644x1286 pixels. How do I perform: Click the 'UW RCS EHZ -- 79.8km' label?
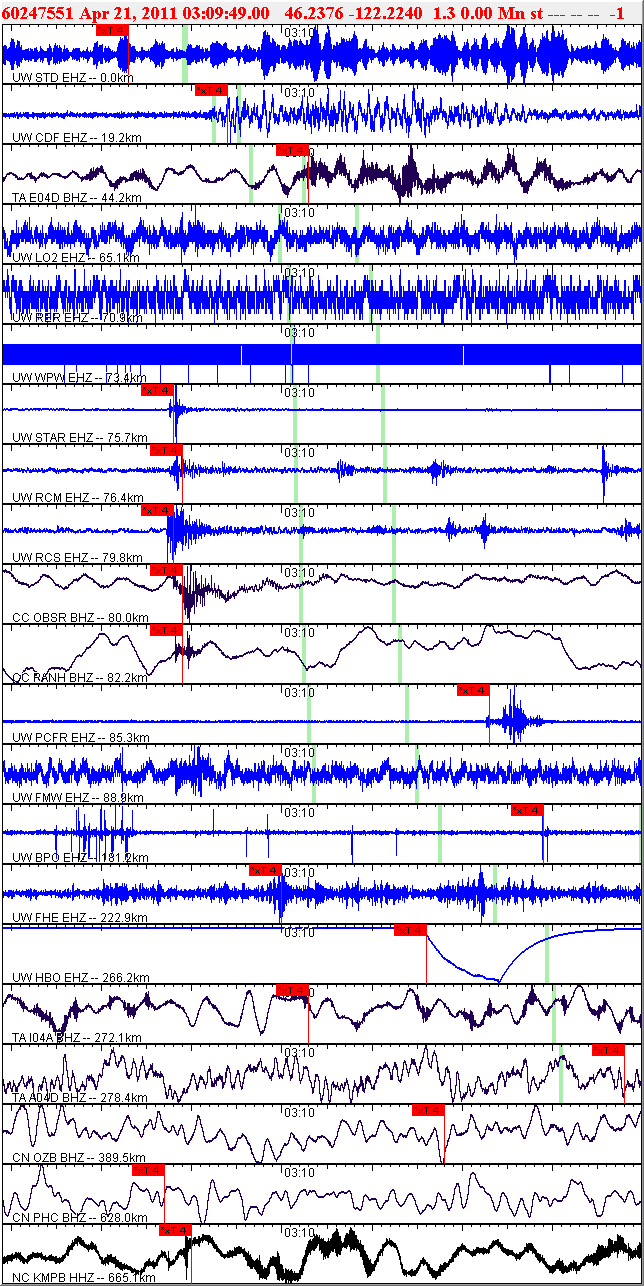pyautogui.click(x=78, y=557)
